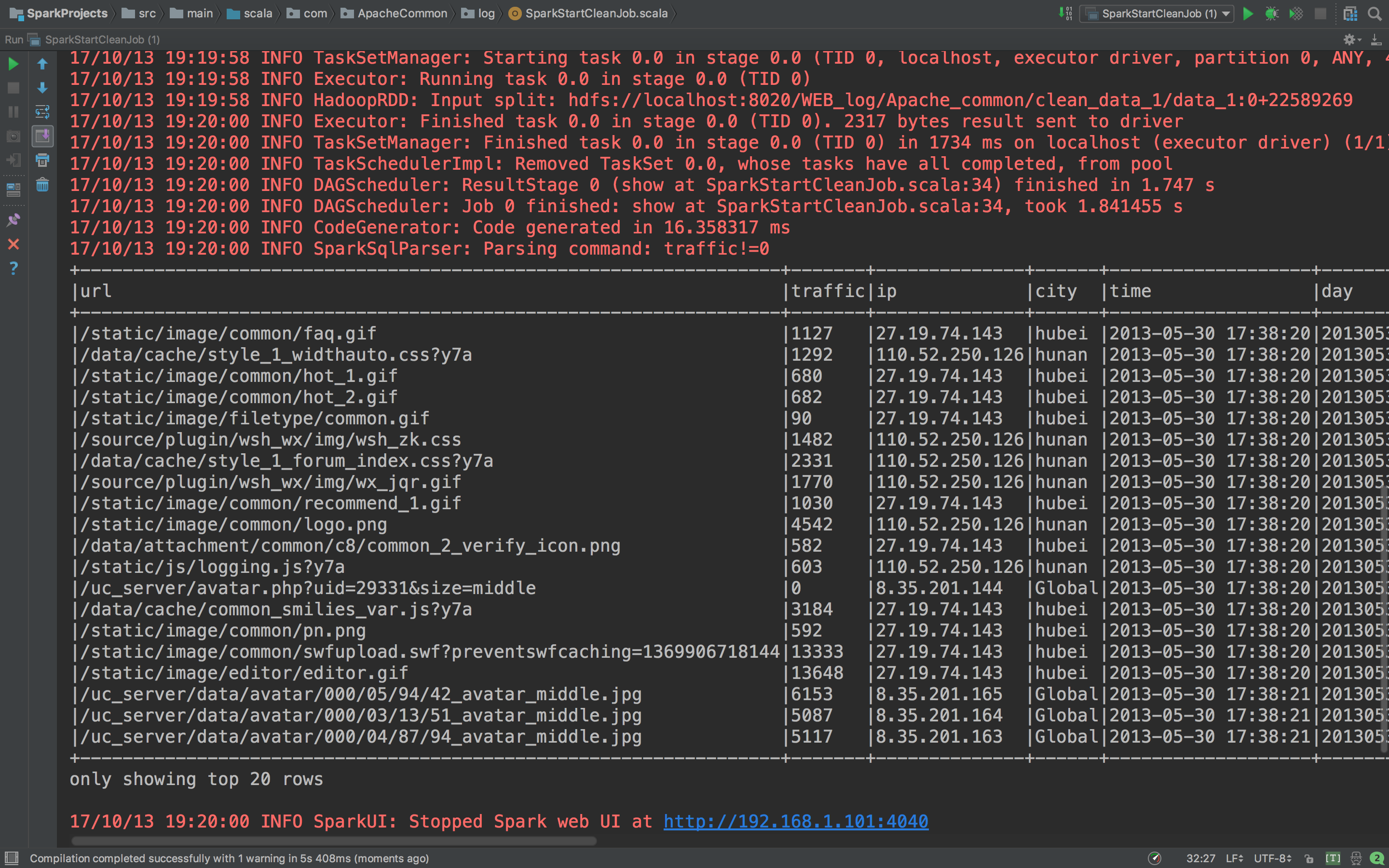This screenshot has width=1389, height=868.
Task: Click the blue up arrow in the Run panel
Action: 42,64
